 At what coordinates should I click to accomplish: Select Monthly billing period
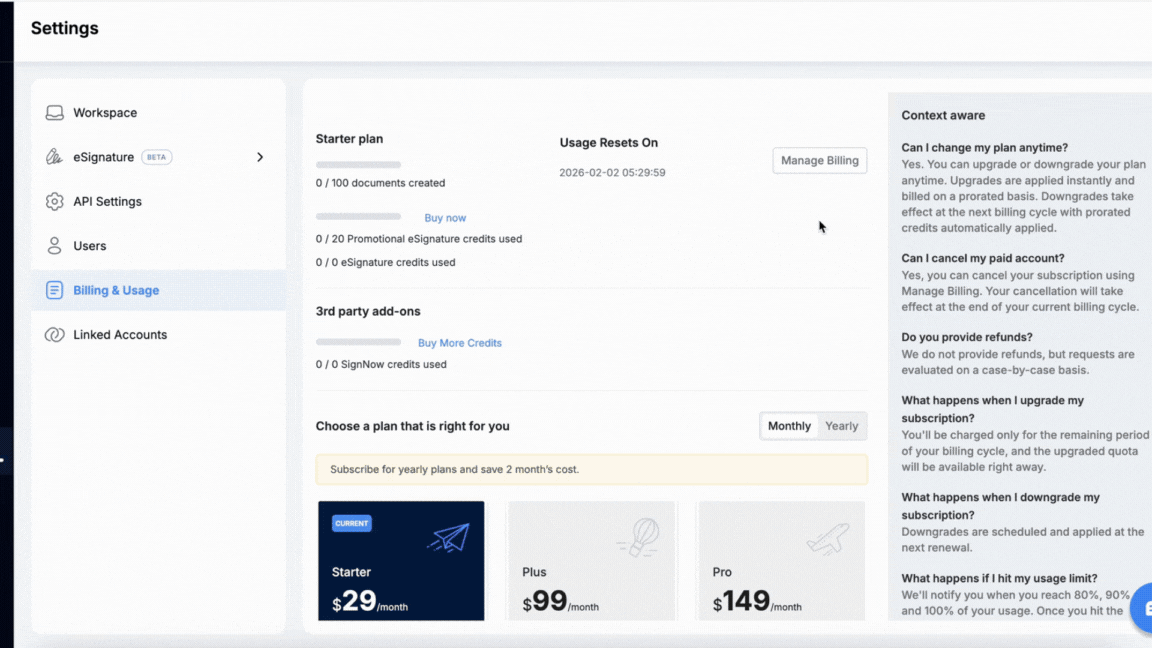789,426
